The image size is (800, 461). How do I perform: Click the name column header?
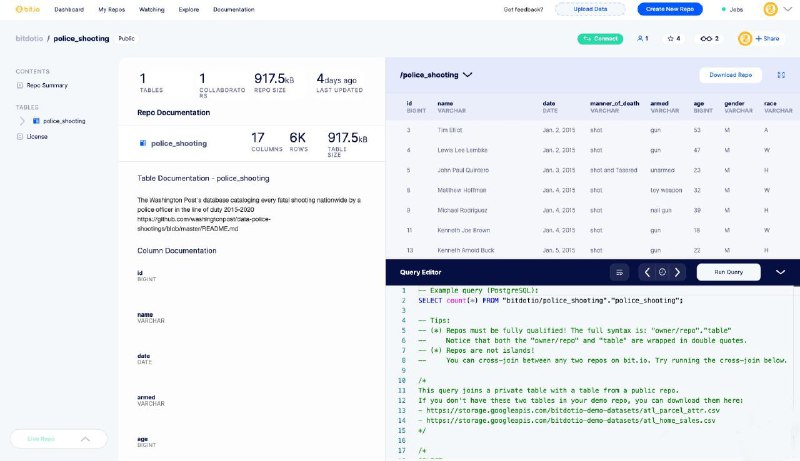452,107
